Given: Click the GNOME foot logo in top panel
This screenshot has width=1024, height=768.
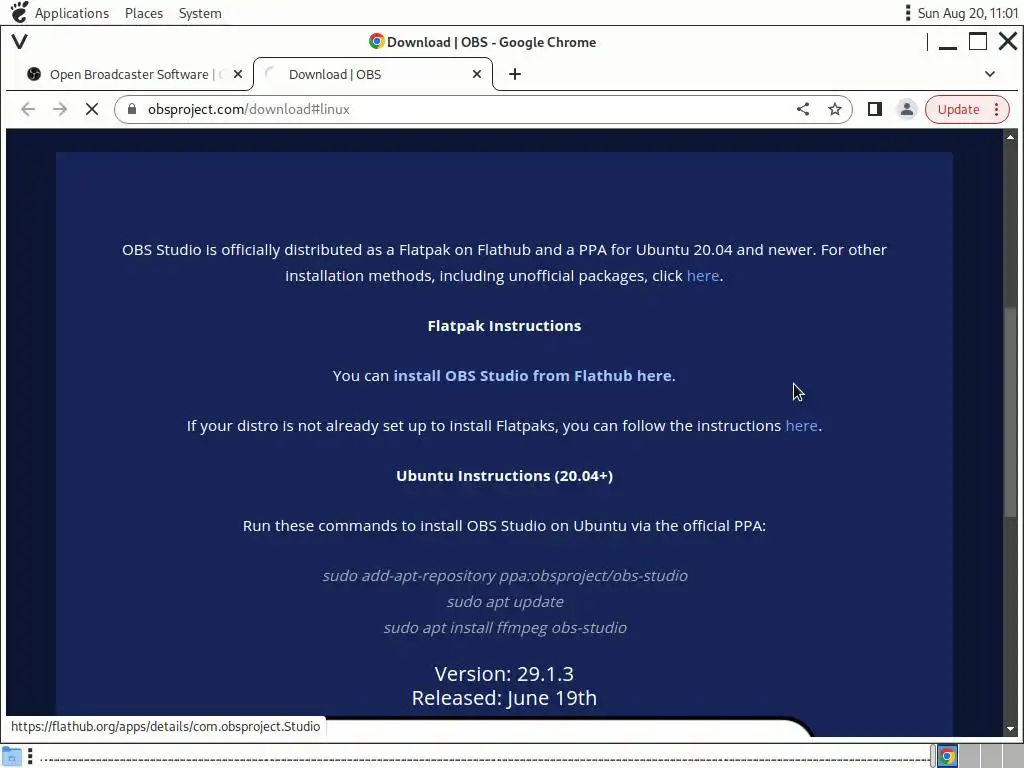Looking at the screenshot, I should pos(20,12).
